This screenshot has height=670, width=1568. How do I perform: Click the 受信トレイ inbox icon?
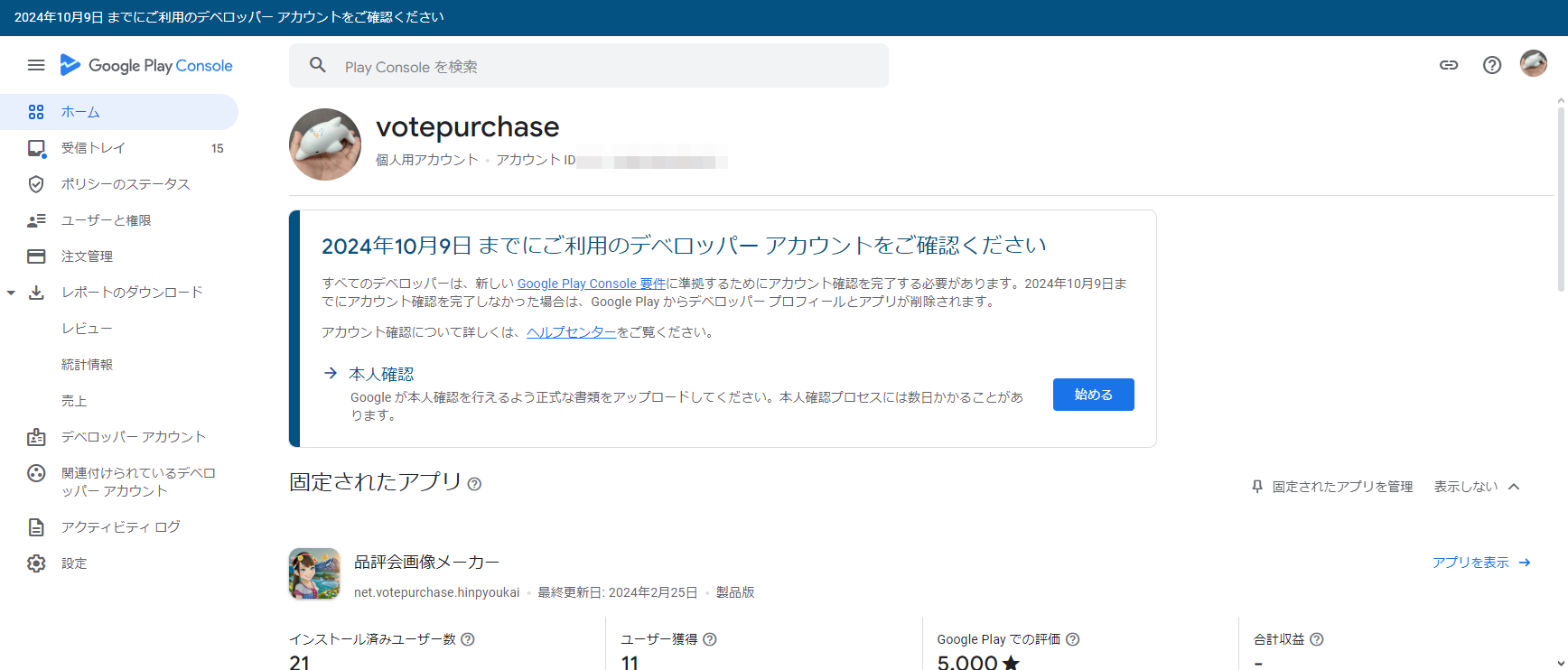point(36,148)
